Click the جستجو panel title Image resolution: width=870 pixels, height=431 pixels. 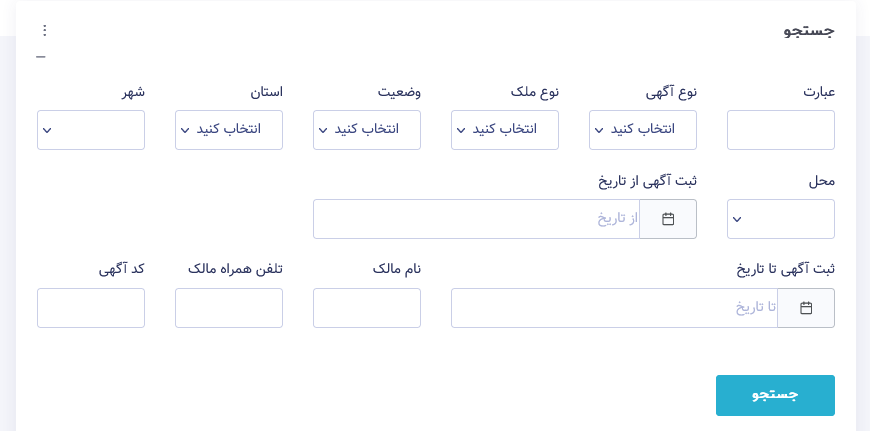[809, 31]
